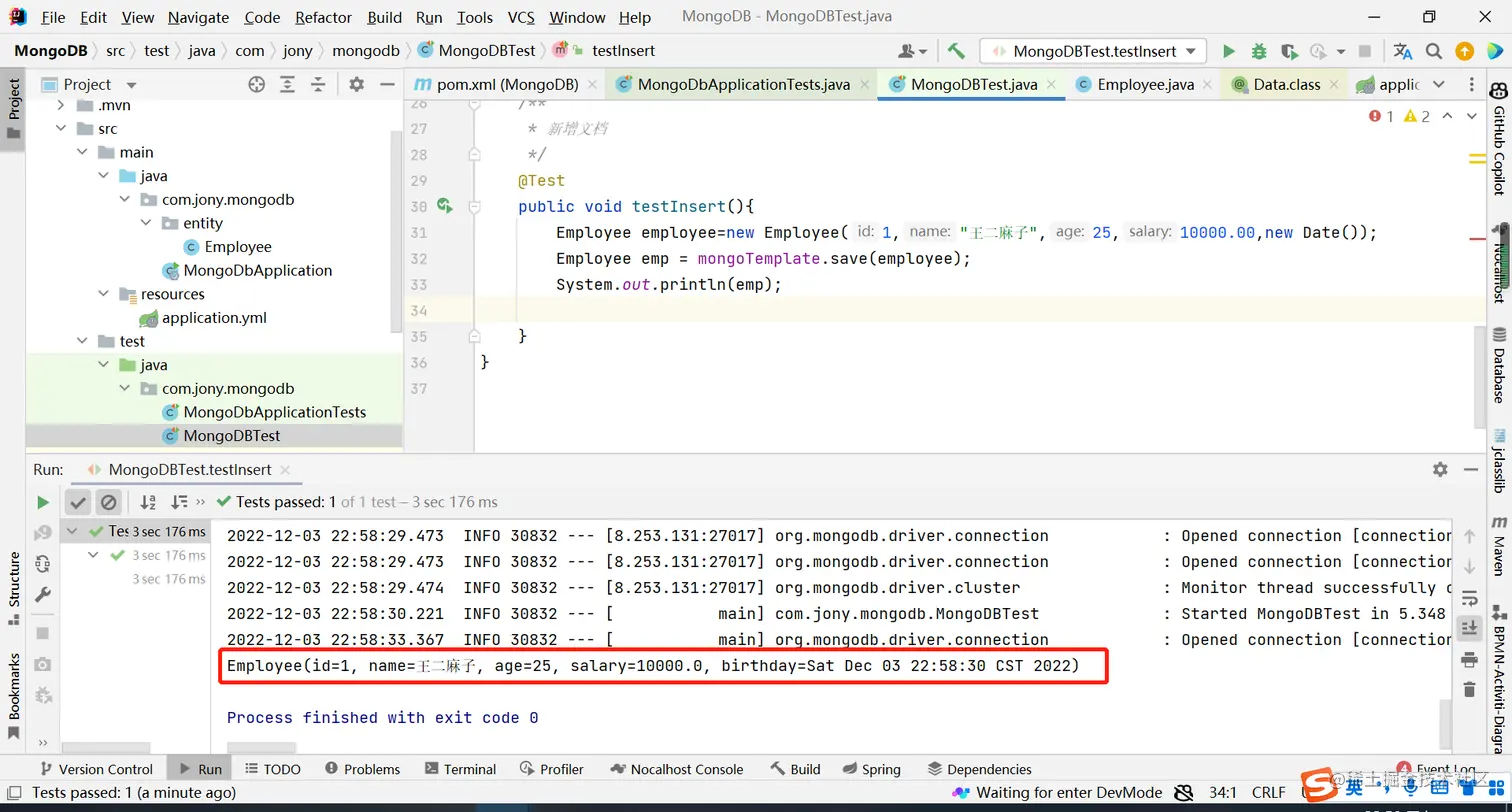
Task: Click the 34:1 cursor position indicator
Action: 1222,793
